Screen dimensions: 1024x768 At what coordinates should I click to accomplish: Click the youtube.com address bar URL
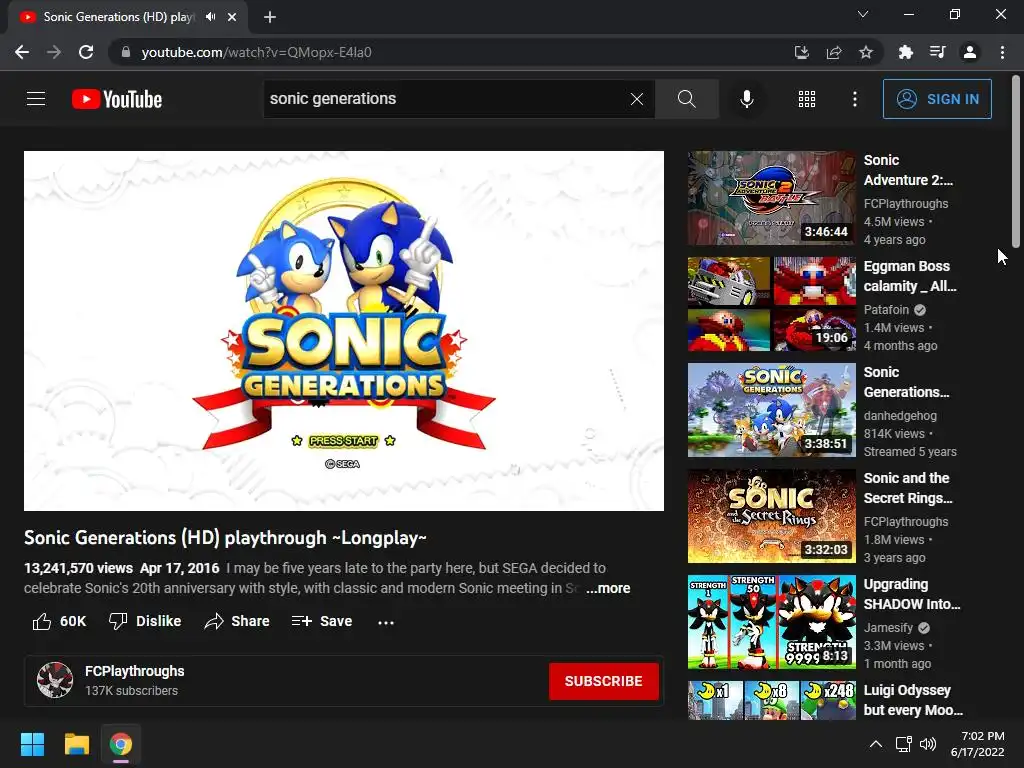click(257, 52)
